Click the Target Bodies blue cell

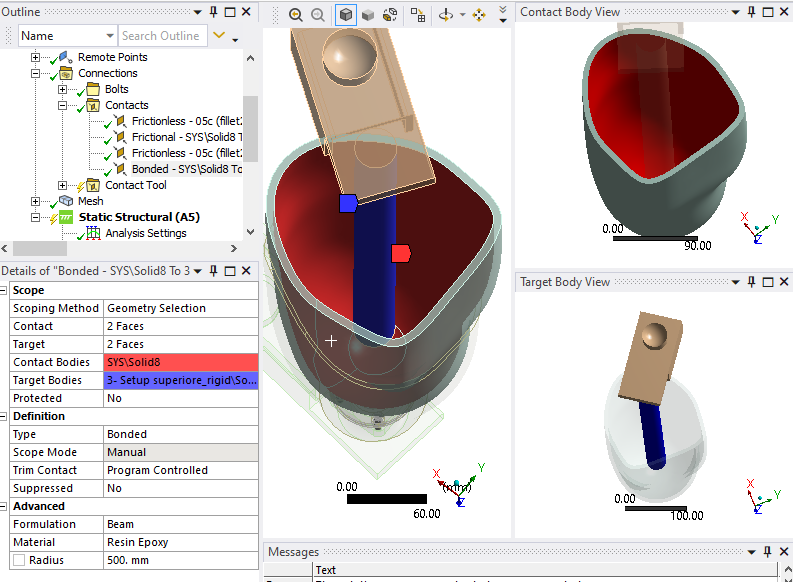[x=181, y=380]
